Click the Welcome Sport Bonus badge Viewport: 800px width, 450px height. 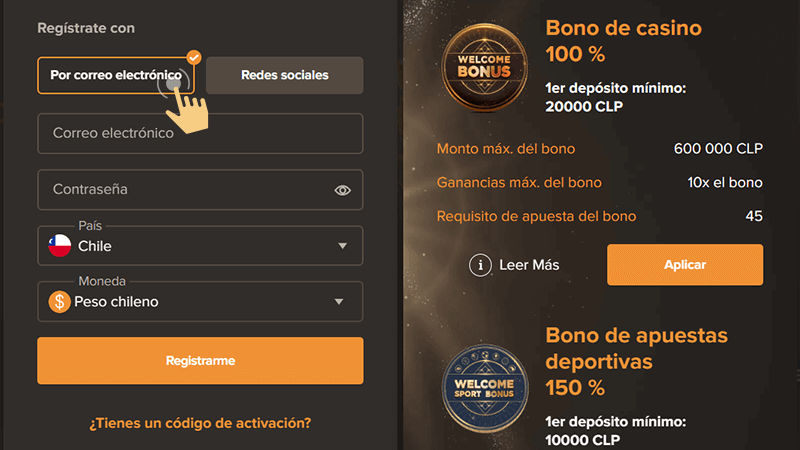[x=485, y=389]
